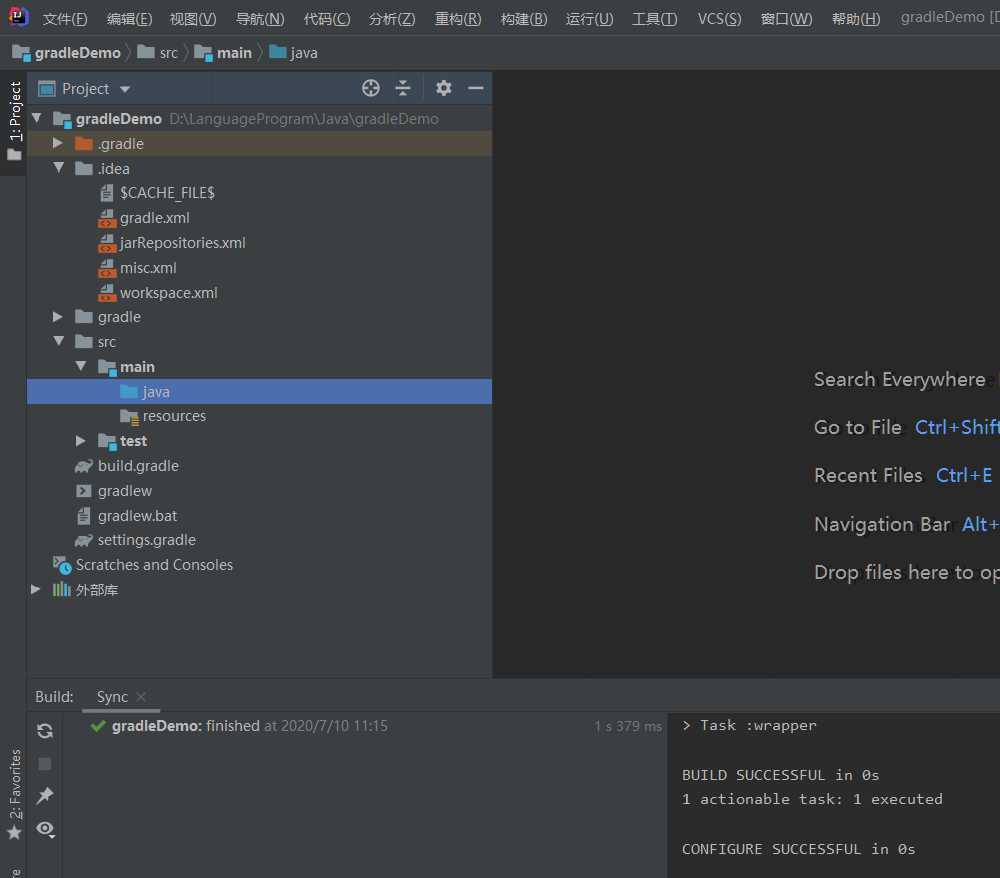Click the 'Search Everywhere' hint text
The height and width of the screenshot is (878, 1000).
point(899,380)
